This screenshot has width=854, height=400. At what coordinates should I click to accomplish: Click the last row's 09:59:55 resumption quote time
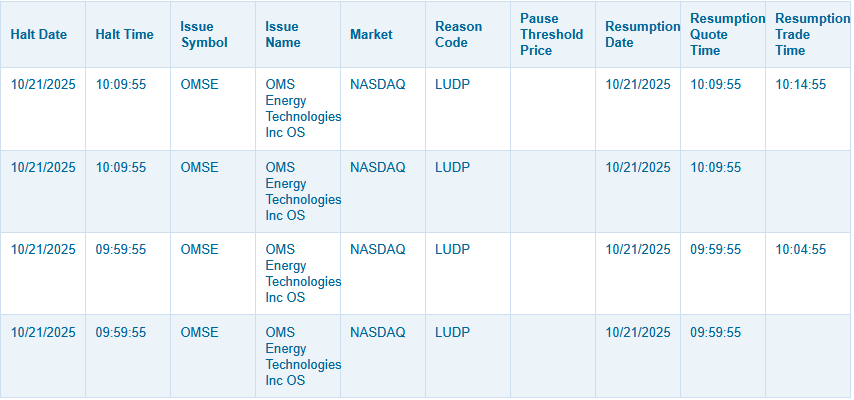point(716,332)
